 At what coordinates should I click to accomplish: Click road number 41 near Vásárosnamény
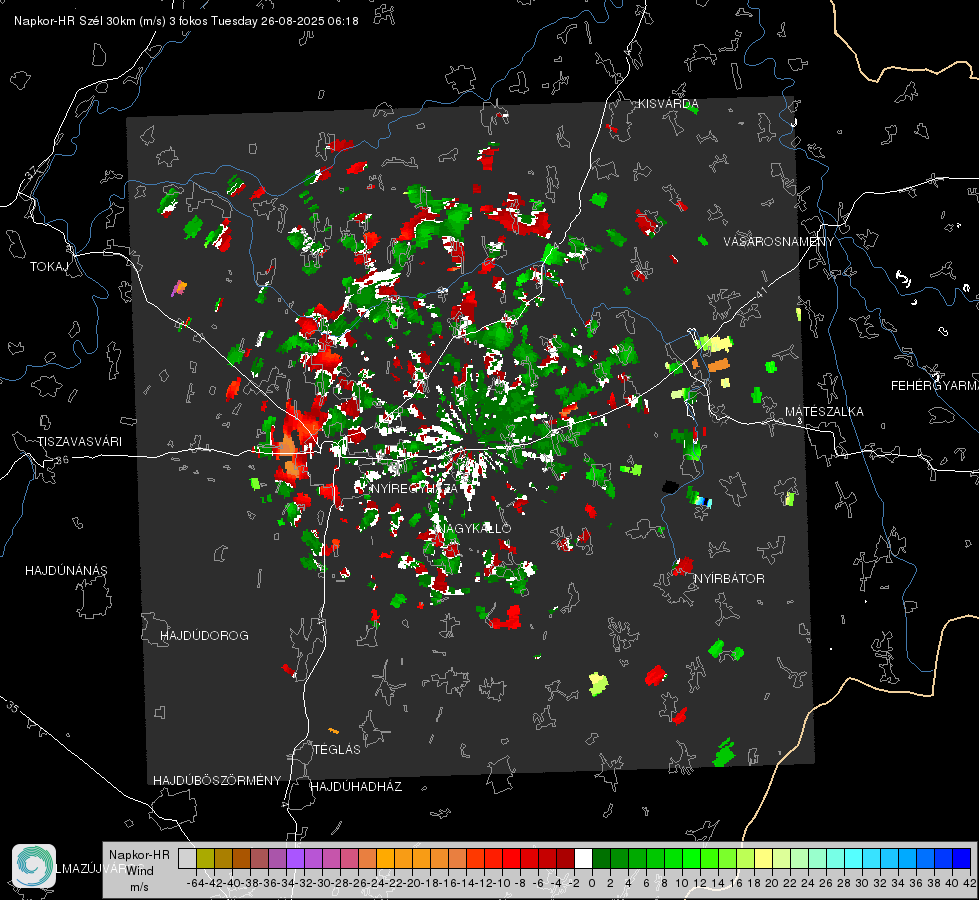[760, 292]
